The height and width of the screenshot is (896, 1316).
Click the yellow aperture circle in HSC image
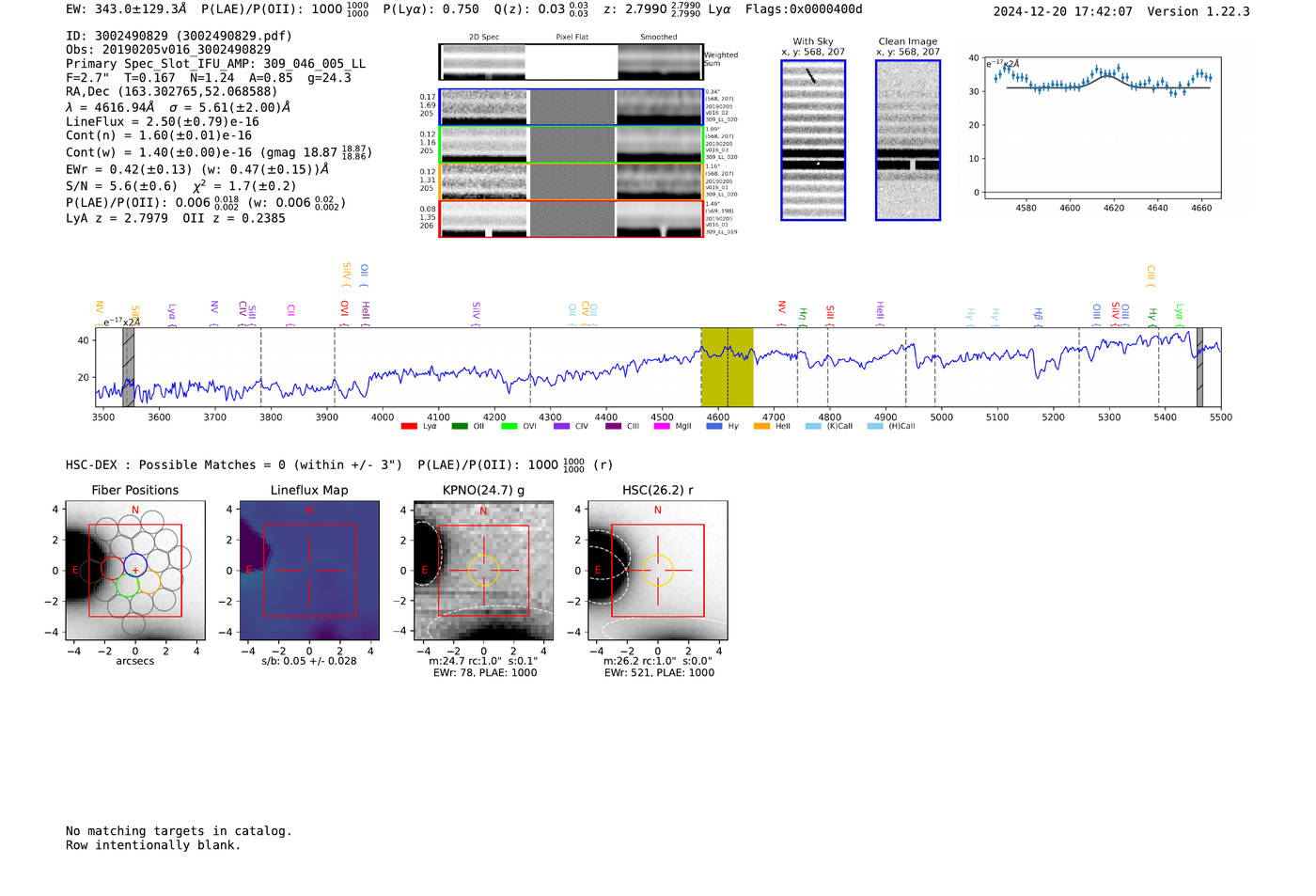point(657,571)
